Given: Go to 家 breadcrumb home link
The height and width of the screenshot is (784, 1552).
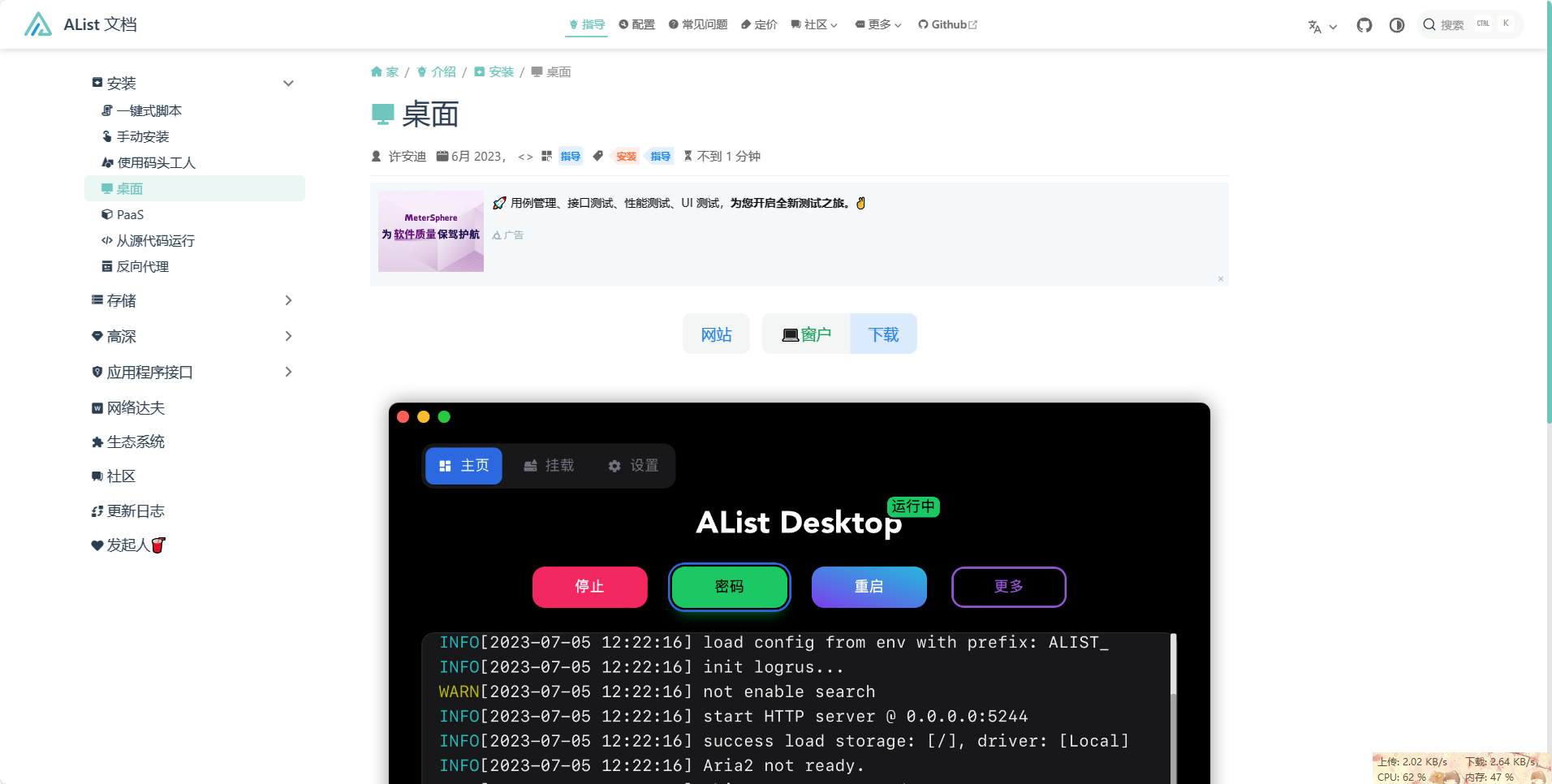Looking at the screenshot, I should pos(385,71).
